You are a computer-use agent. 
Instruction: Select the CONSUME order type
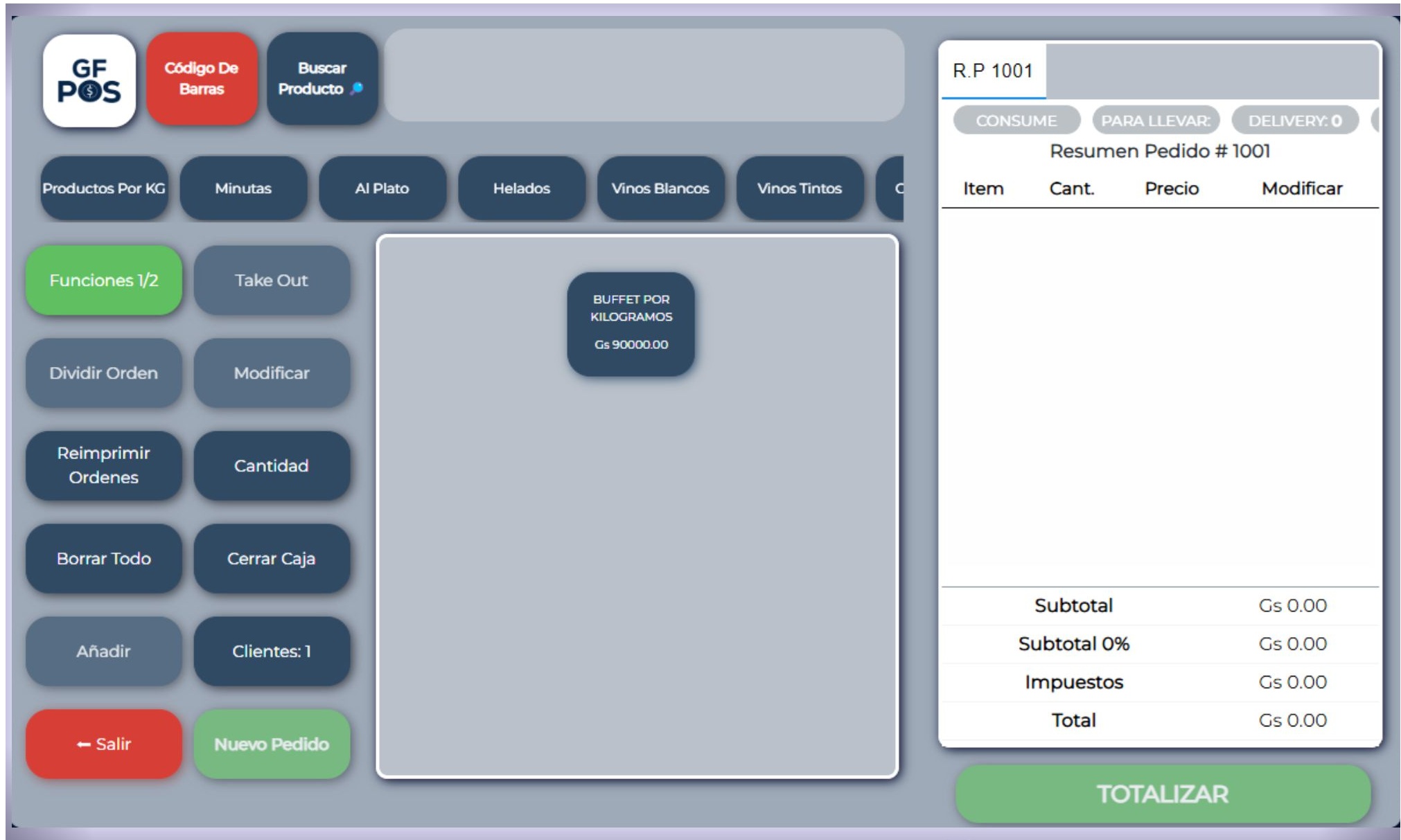[1016, 120]
